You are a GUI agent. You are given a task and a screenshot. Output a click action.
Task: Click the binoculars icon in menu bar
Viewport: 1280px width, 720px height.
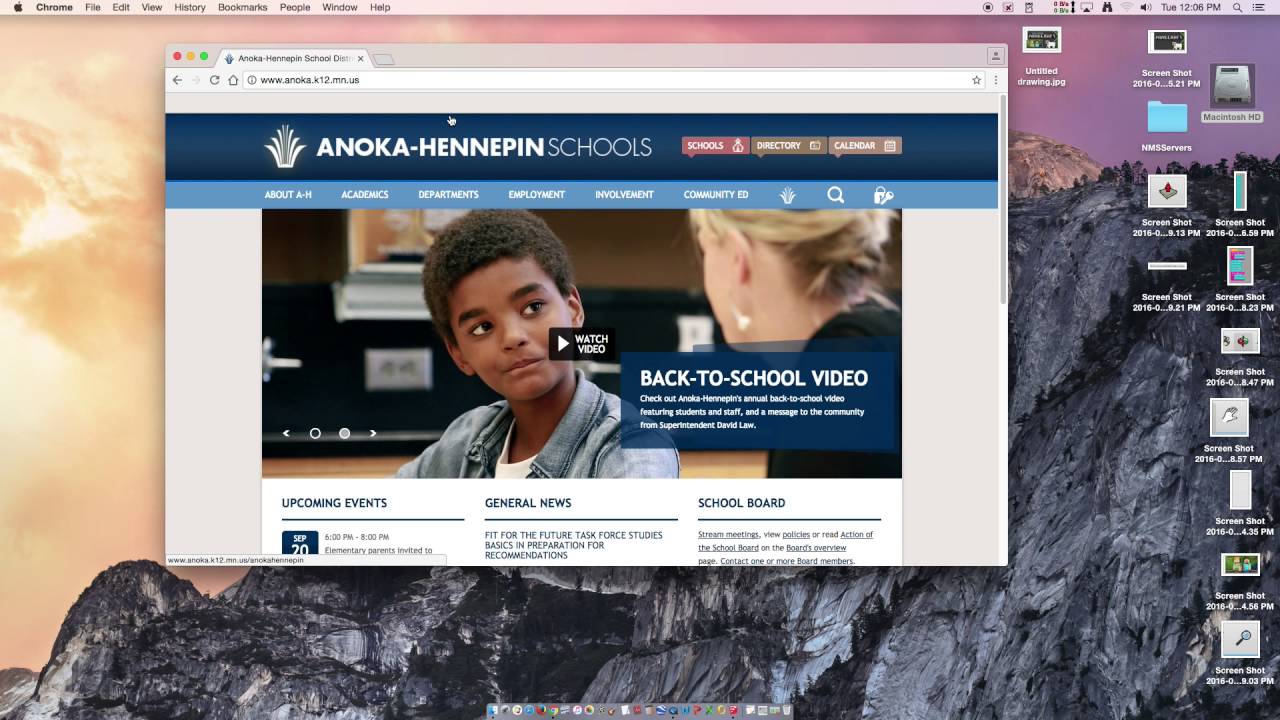click(1107, 7)
